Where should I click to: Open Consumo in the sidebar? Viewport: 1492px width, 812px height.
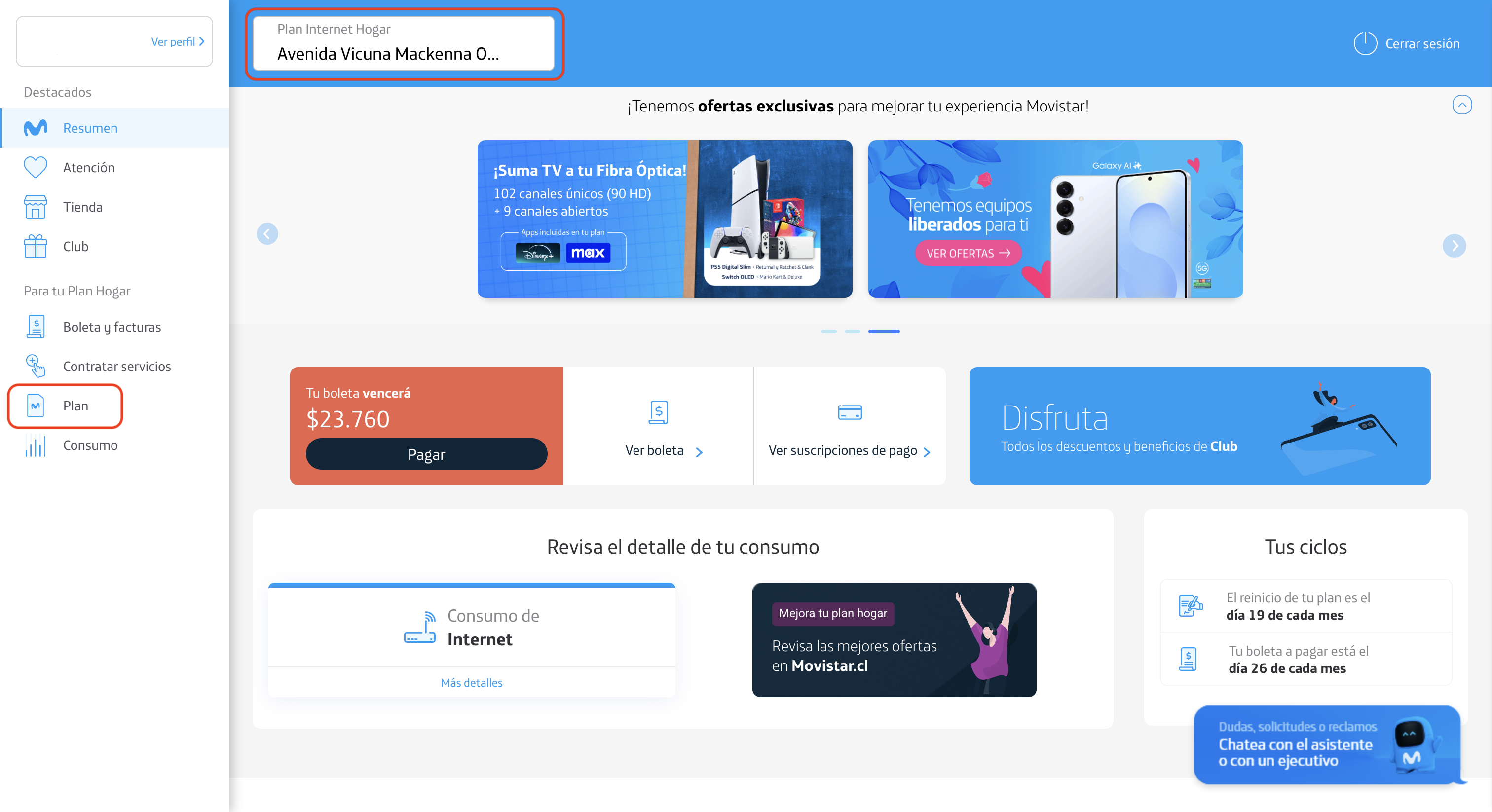pos(114,445)
